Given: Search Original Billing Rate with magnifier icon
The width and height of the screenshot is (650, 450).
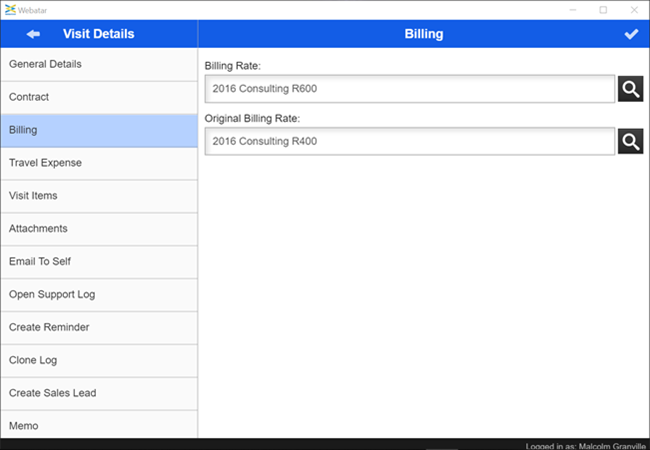Looking at the screenshot, I should [630, 141].
